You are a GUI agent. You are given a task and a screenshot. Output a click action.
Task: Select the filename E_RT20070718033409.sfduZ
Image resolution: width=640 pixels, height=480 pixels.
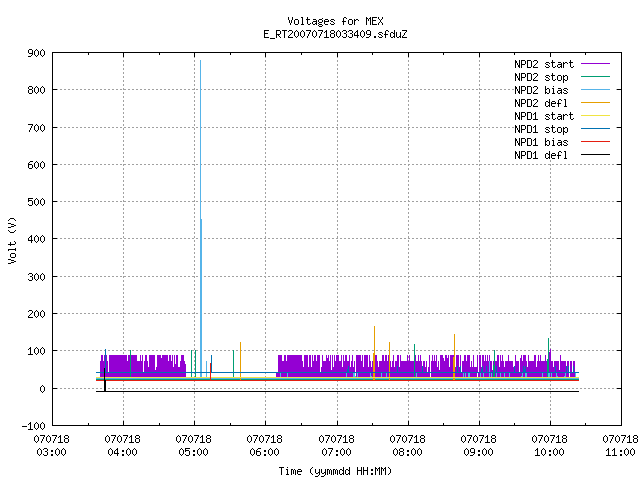click(335, 34)
